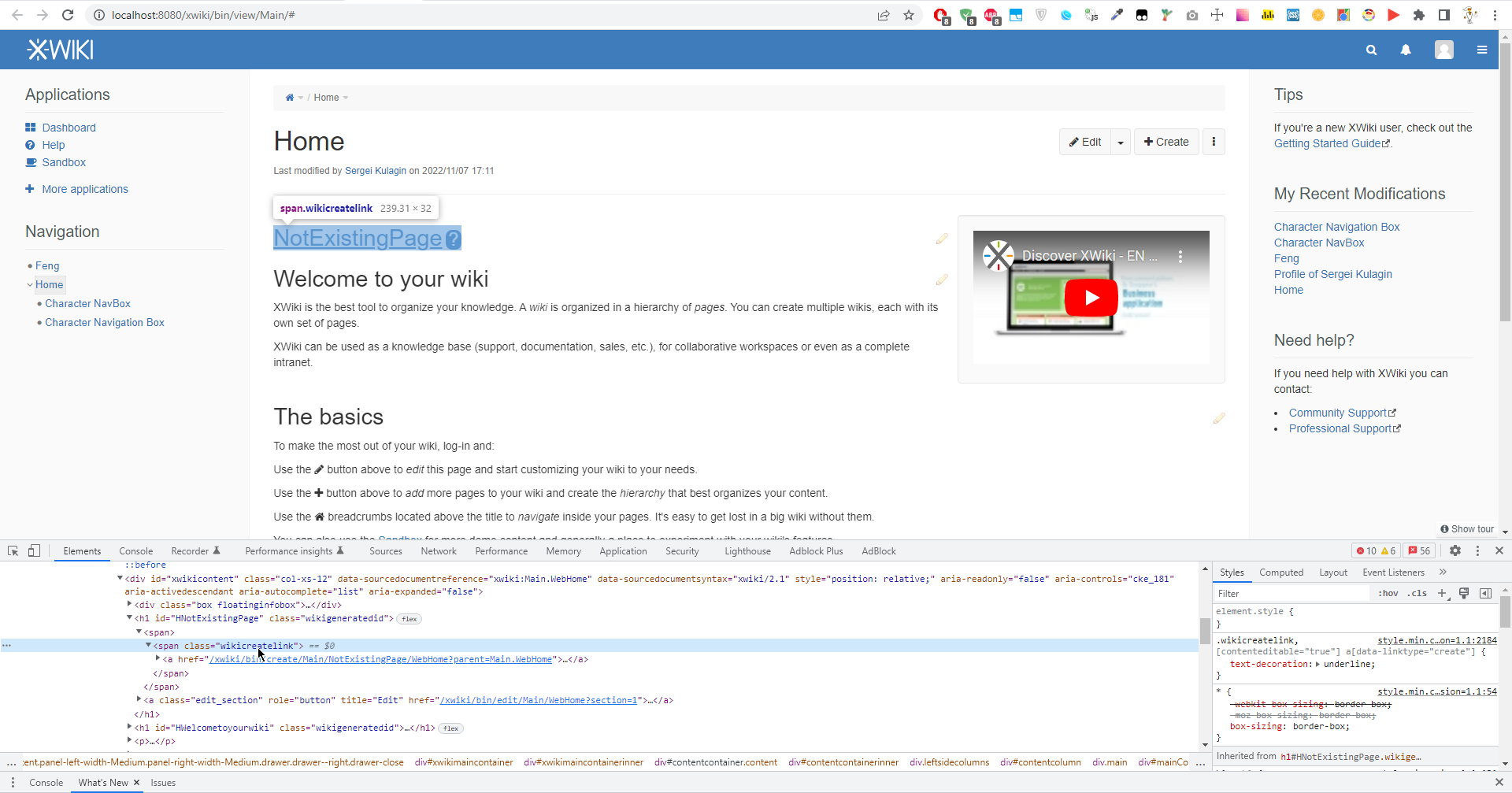Click the Edit page button
Viewport: 1512px width, 793px height.
click(1085, 142)
